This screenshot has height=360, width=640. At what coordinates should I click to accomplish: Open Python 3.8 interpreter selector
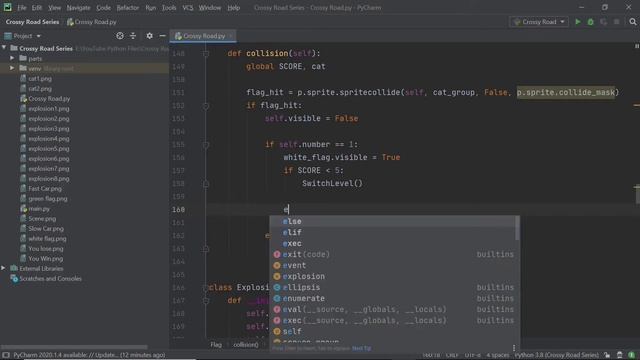tap(557, 355)
